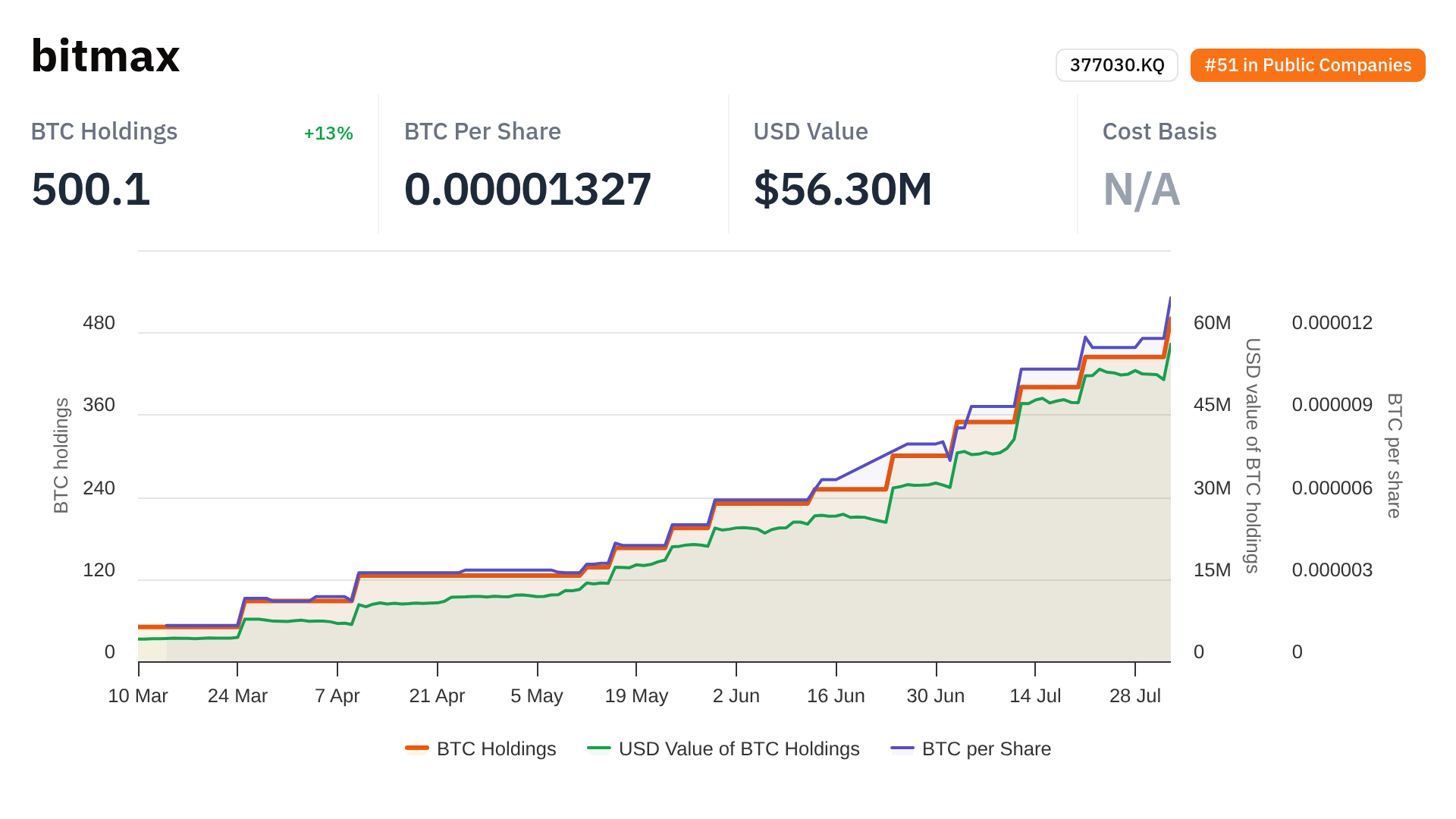Screen dimensions: 1456x819
Task: Toggle BTC Holdings legend series
Action: coord(496,748)
